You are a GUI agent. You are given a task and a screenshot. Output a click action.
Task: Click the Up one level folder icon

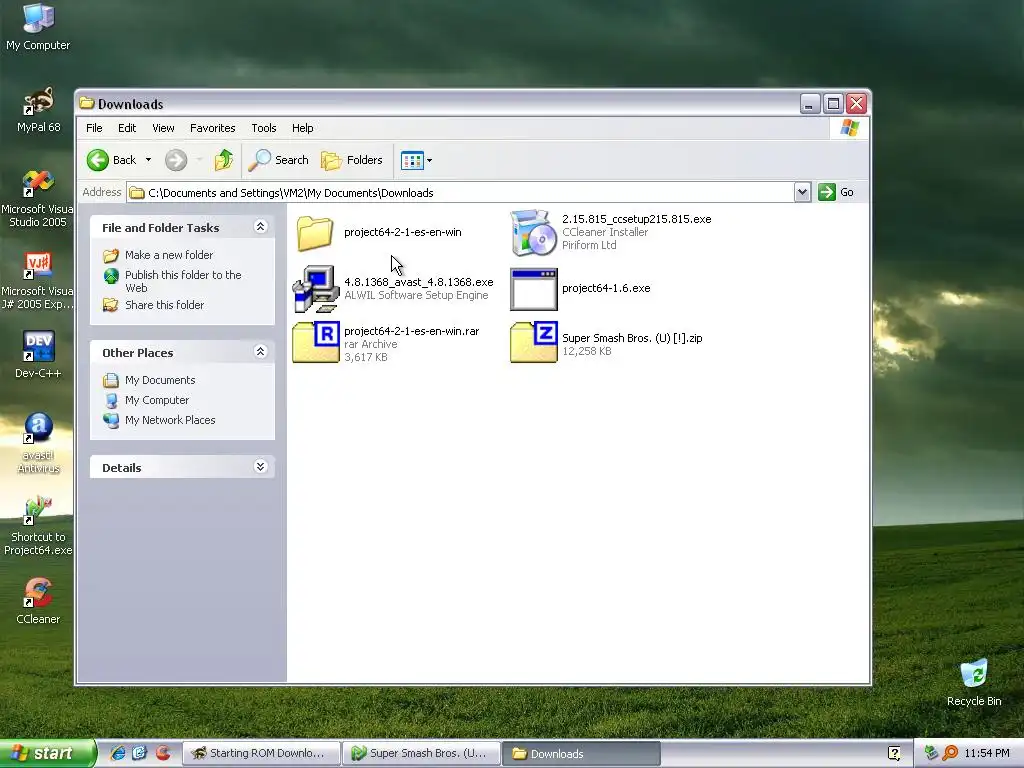click(223, 160)
